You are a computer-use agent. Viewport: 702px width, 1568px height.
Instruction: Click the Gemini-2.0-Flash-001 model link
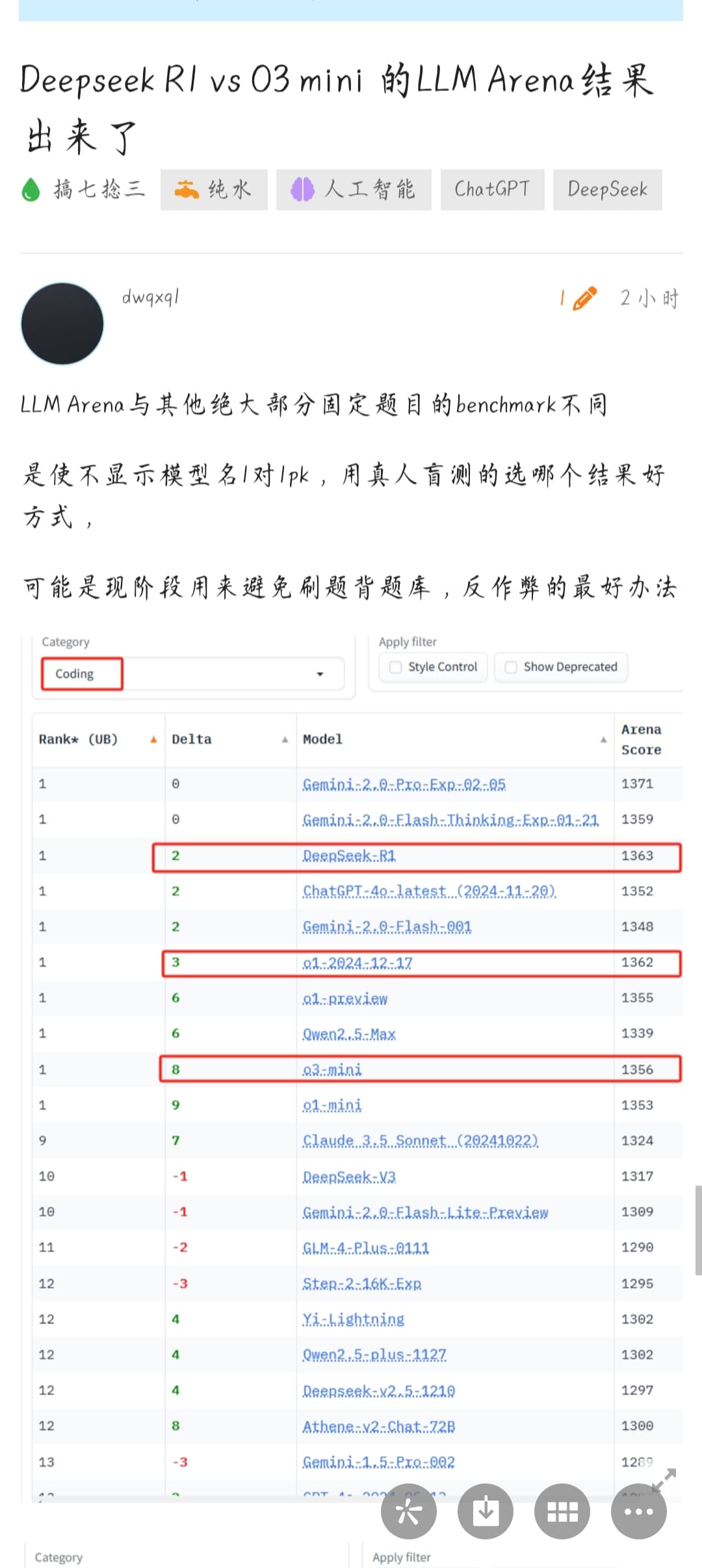(387, 927)
